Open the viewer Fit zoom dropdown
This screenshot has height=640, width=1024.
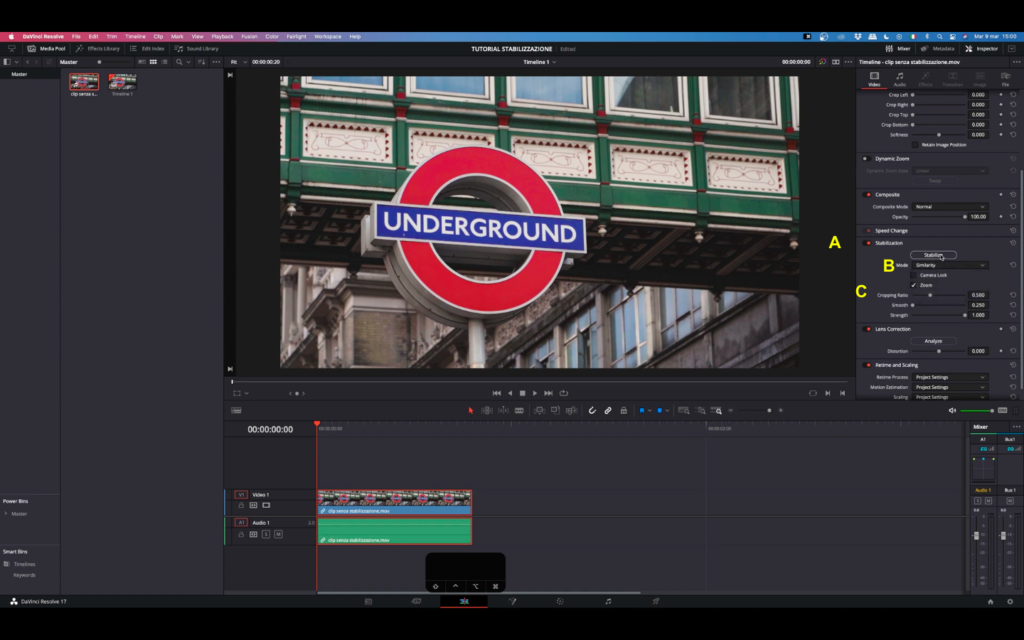click(238, 62)
